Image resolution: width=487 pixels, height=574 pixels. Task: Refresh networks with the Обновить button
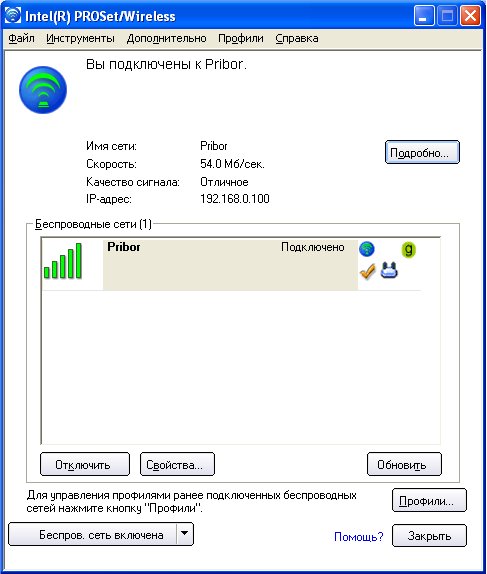pos(404,464)
